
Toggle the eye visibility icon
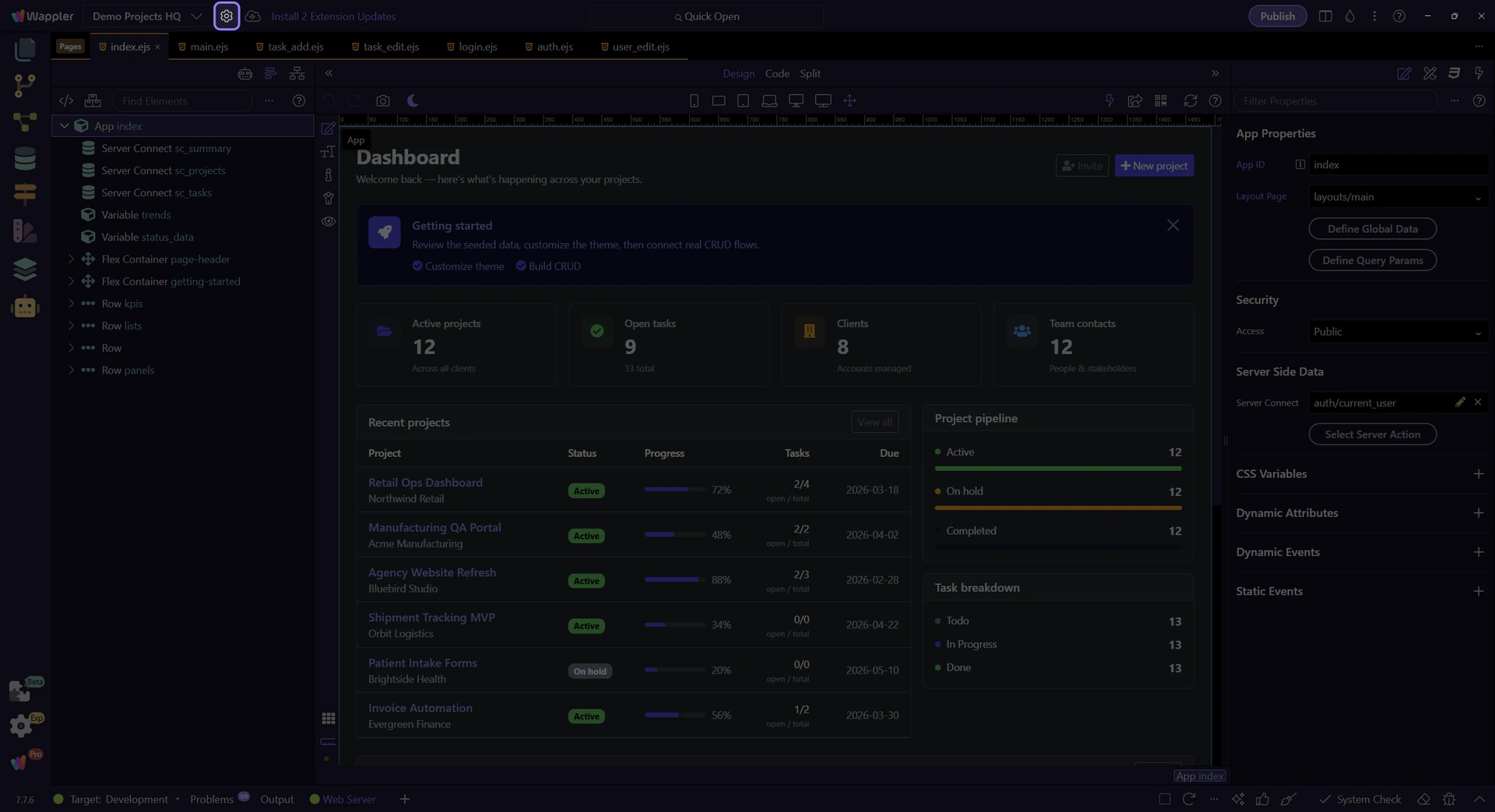coord(329,222)
